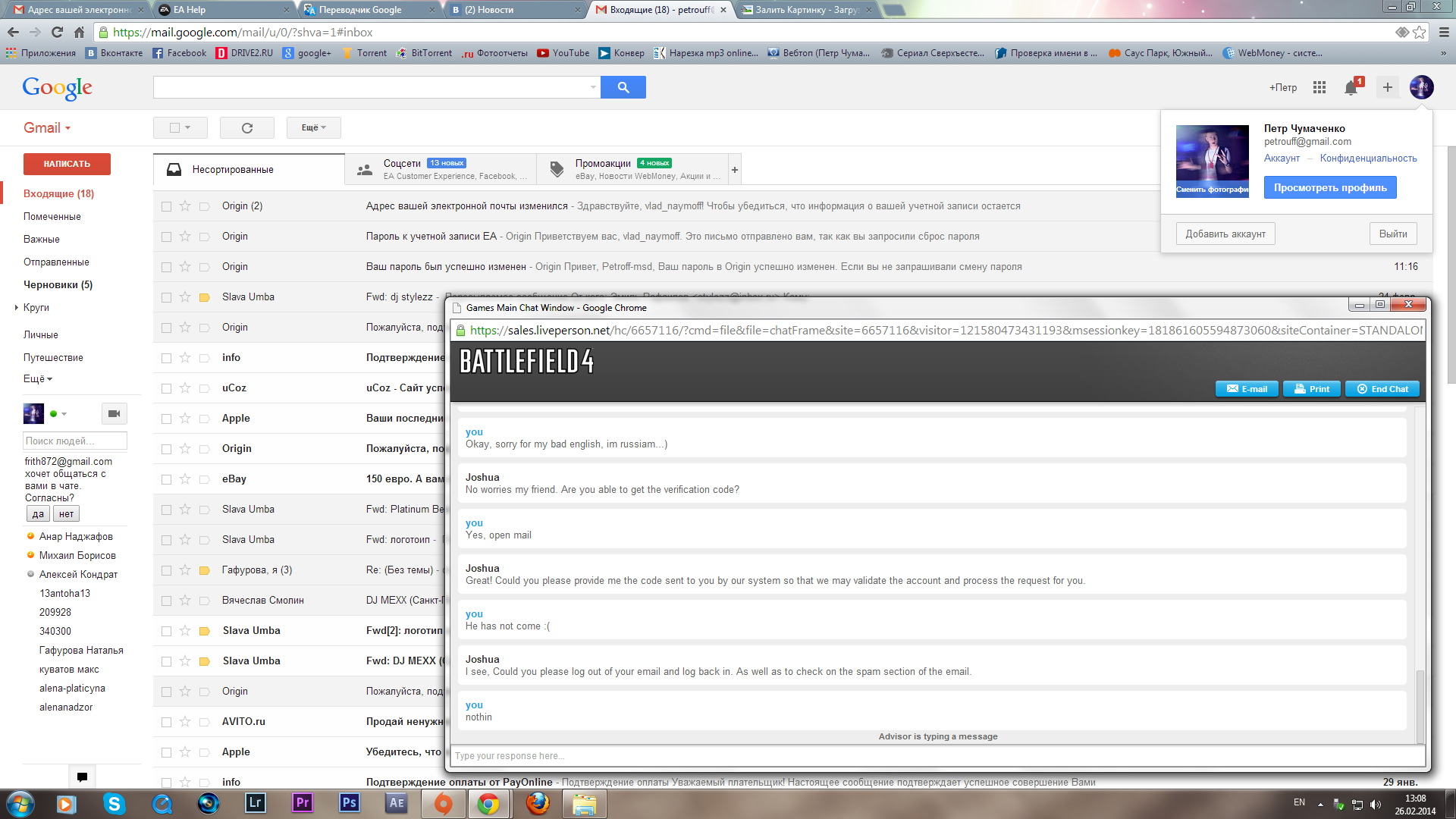Switch to the Несортированные inbox tab
Viewport: 1456px width, 819px height.
point(249,169)
